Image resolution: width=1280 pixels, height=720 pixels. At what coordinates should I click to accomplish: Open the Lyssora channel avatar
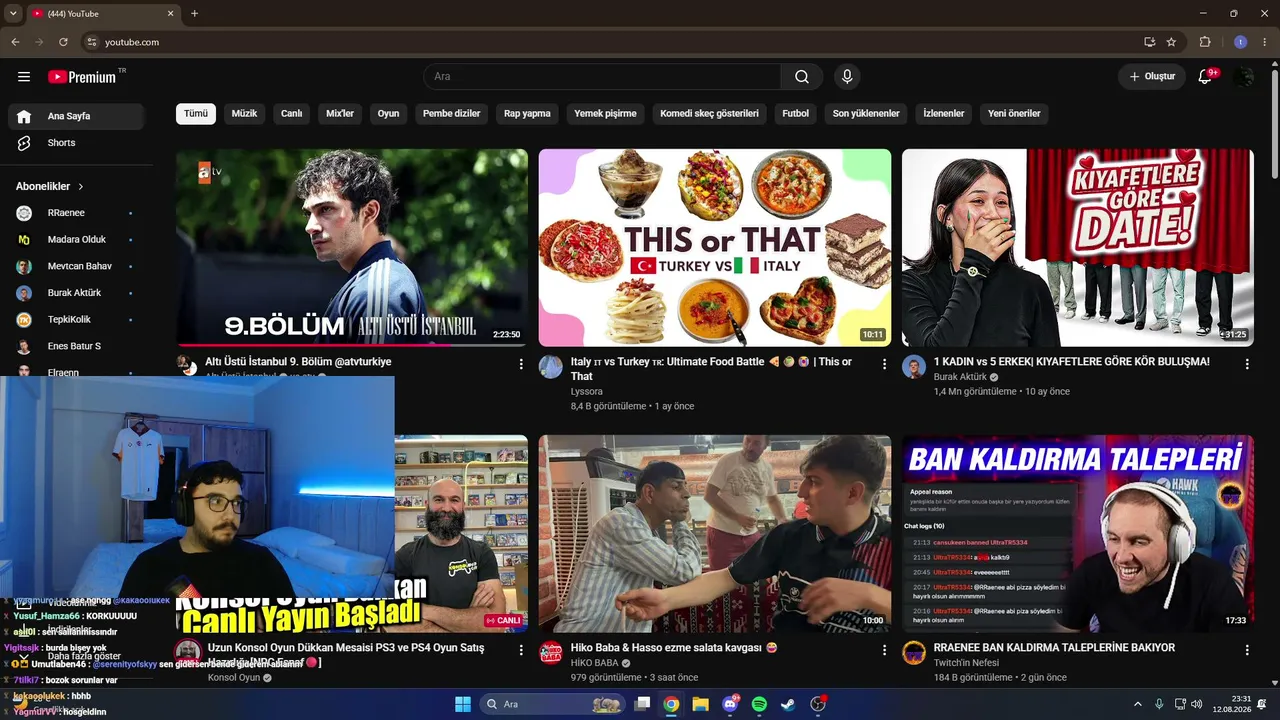pos(551,366)
